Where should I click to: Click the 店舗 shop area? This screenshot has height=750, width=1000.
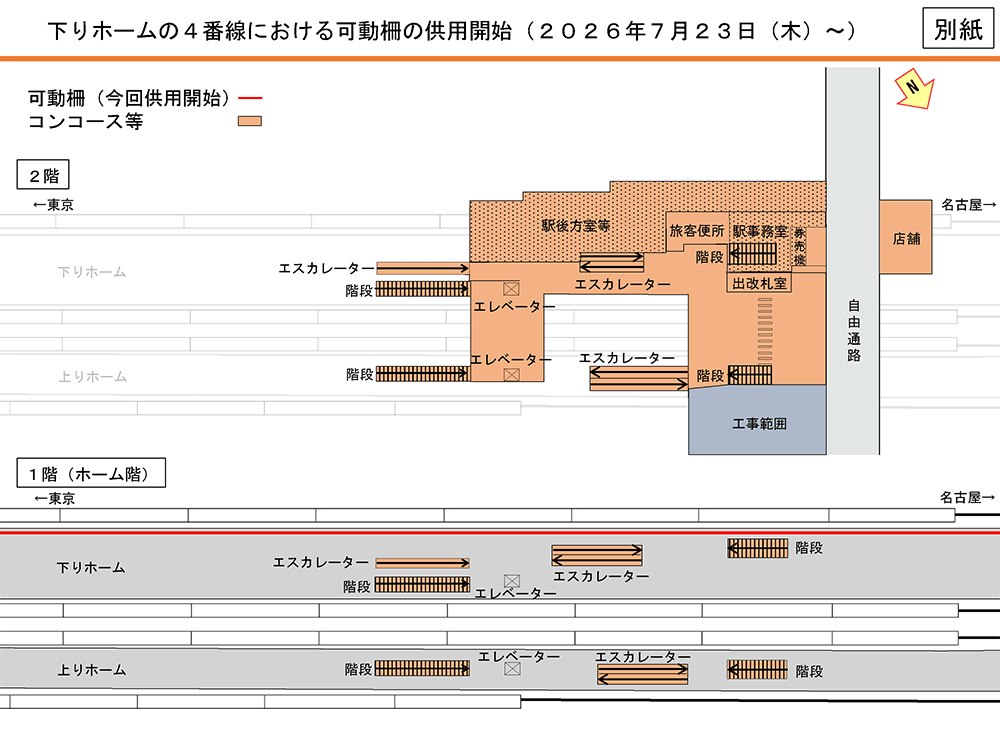click(x=907, y=239)
